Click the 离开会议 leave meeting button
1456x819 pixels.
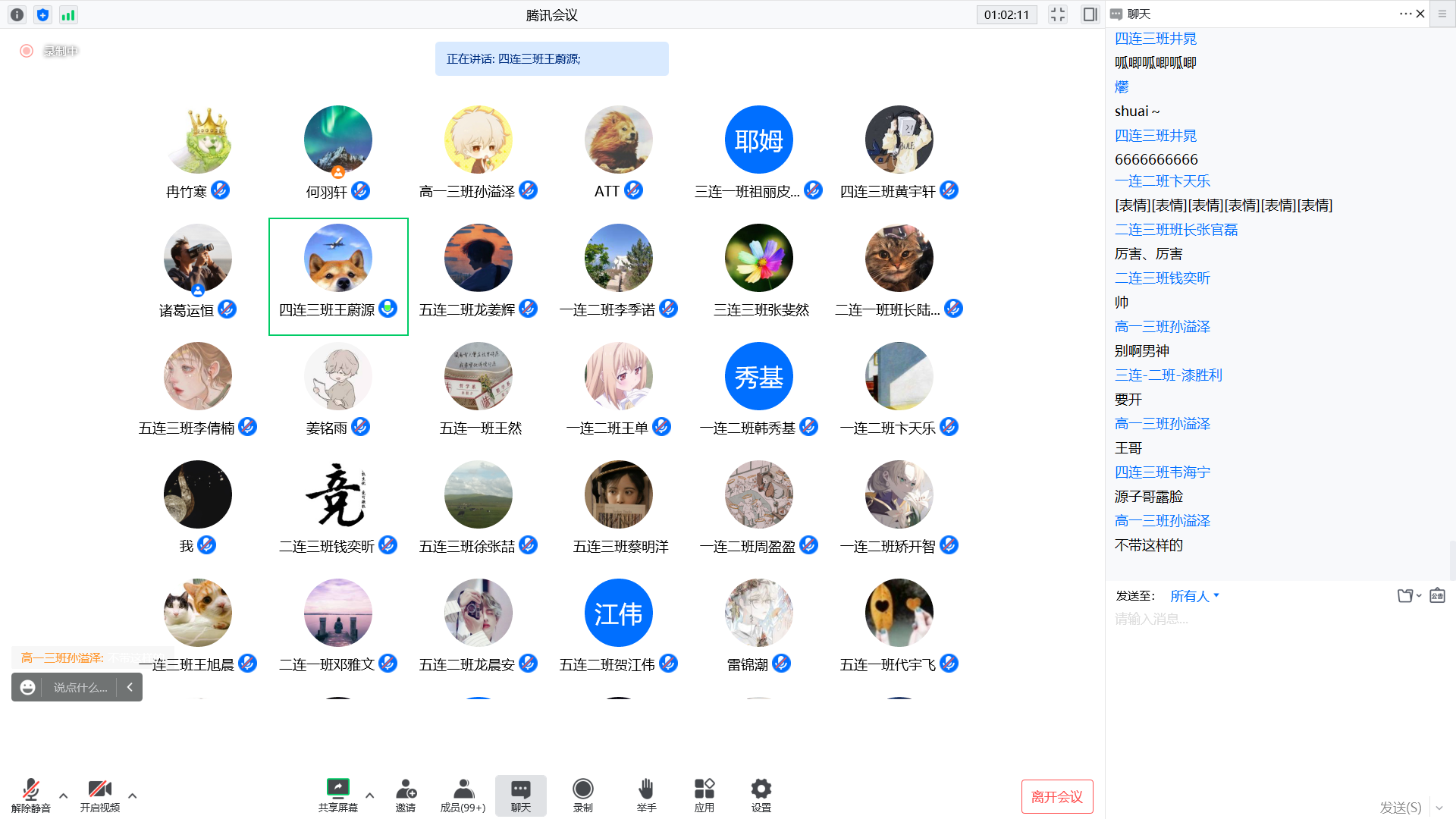pos(1056,796)
